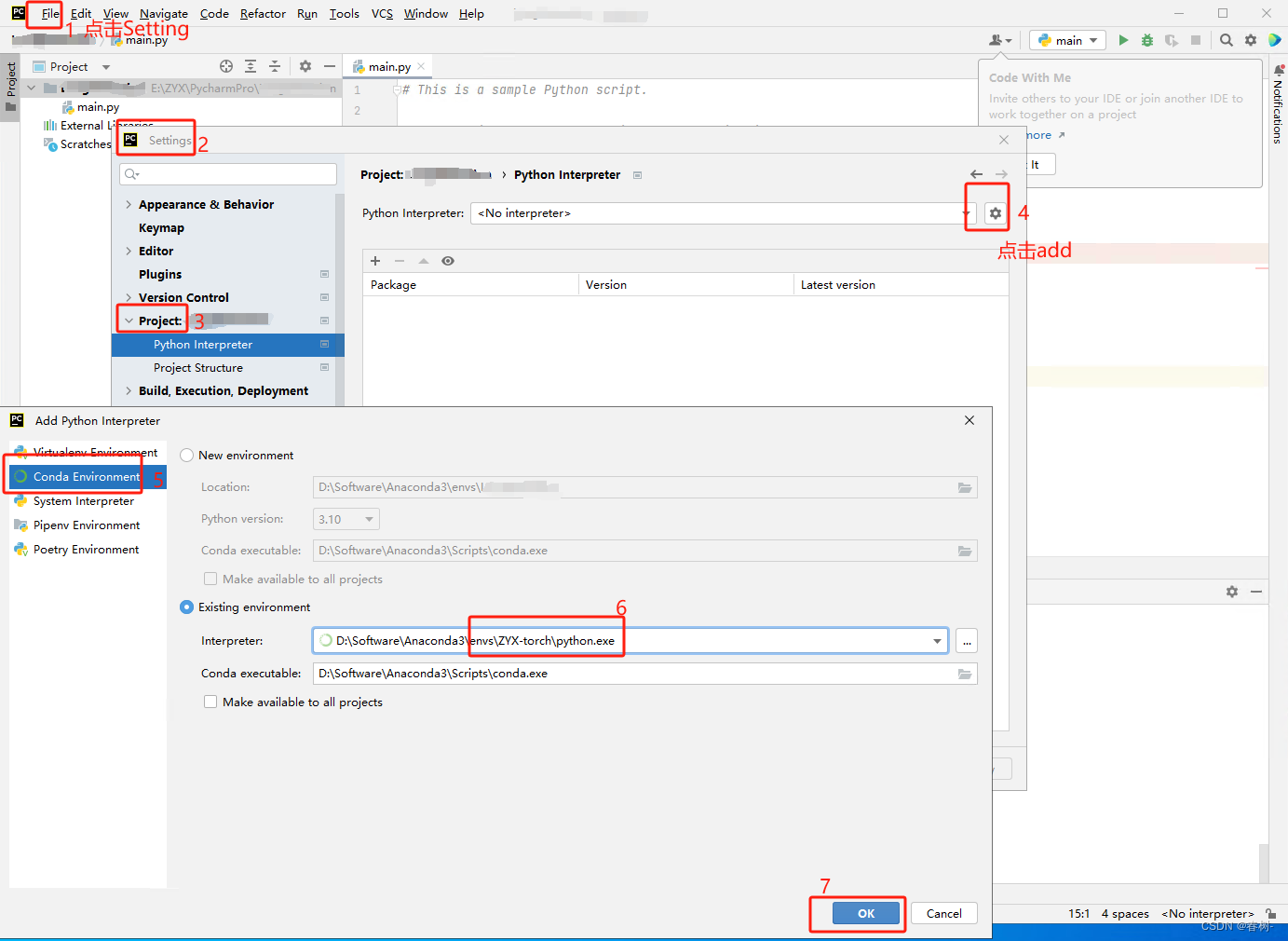Check Make available under New environment
1288x941 pixels.
(210, 580)
